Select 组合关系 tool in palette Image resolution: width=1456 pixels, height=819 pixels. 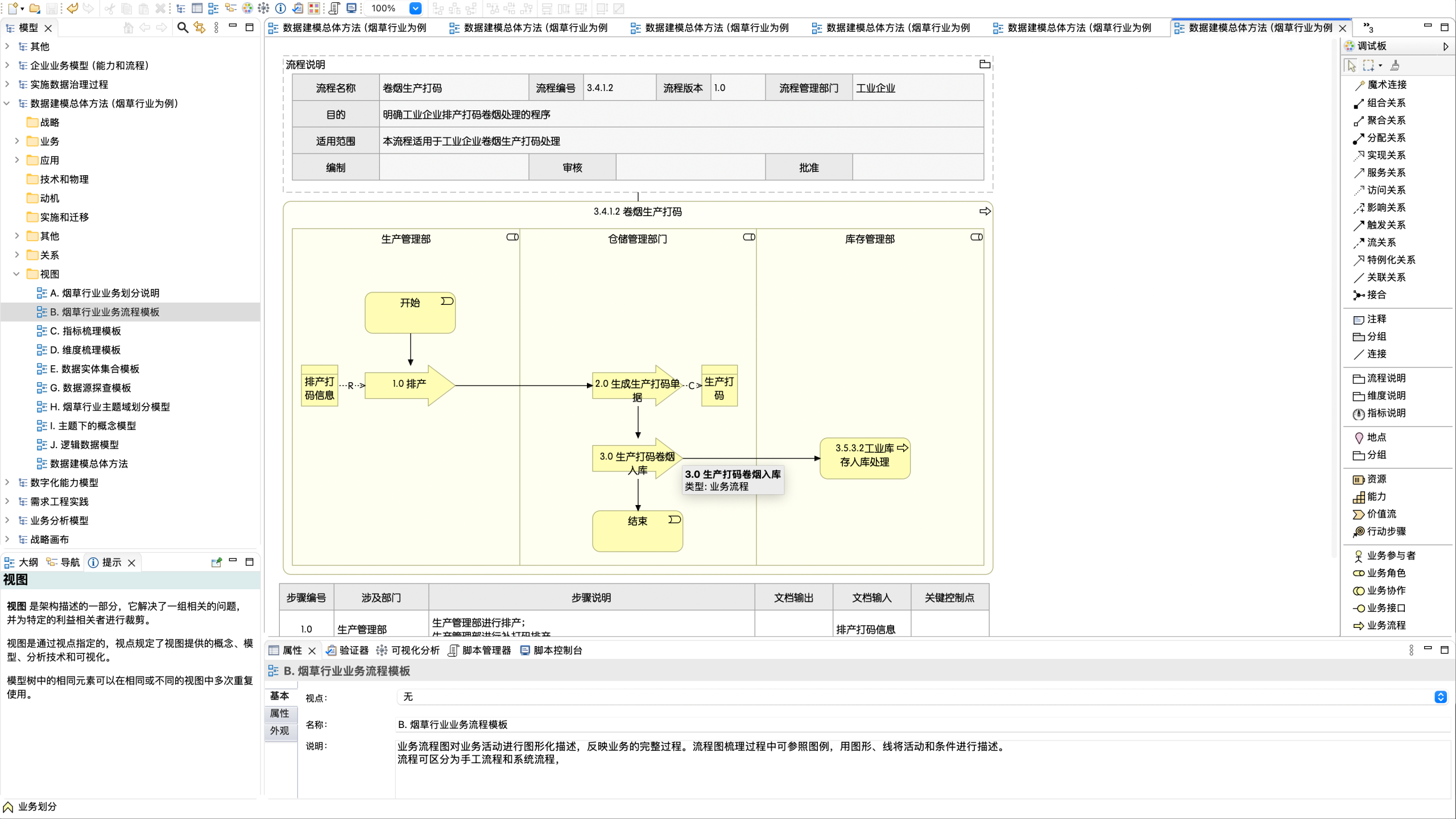tap(1379, 103)
